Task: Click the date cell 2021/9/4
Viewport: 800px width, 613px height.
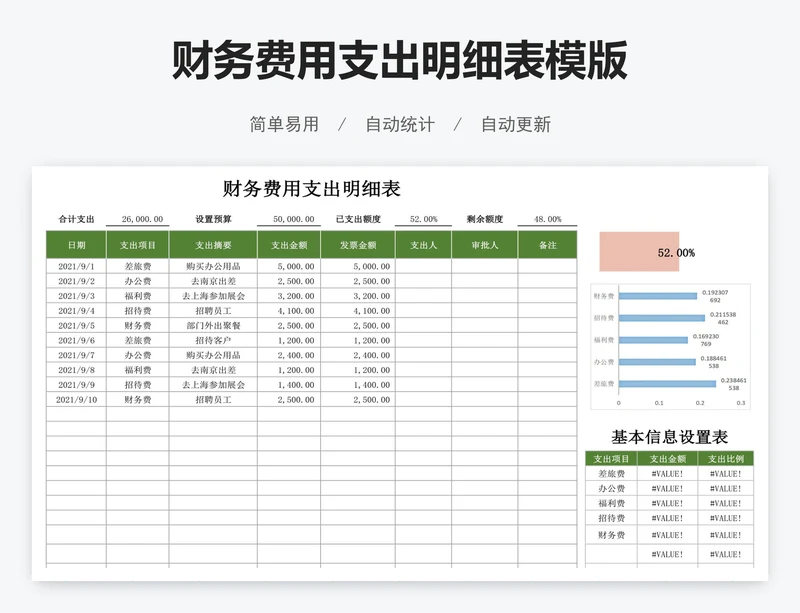Action: (77, 311)
